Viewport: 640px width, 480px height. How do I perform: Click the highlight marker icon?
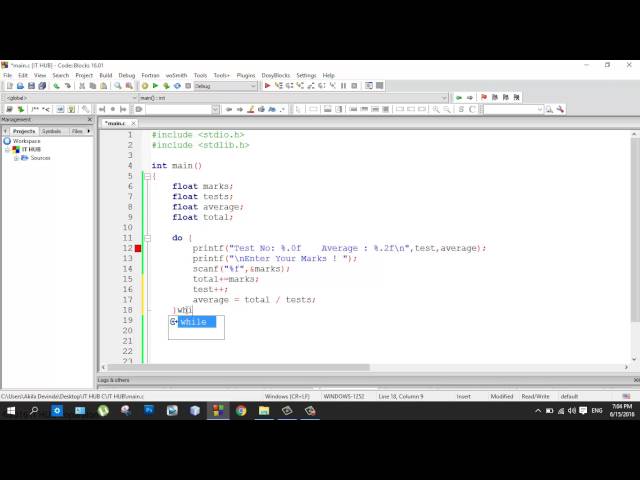[x=251, y=109]
